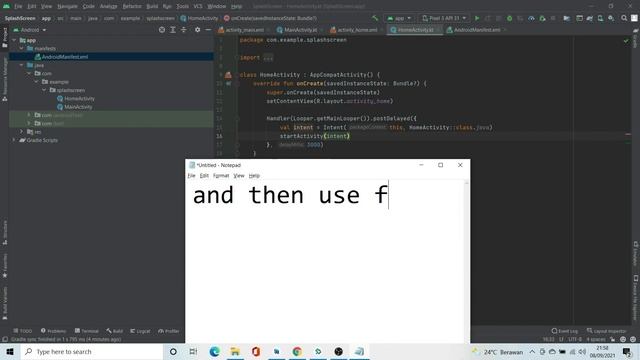The height and width of the screenshot is (360, 640).
Task: Open the Build menu
Action: pyautogui.click(x=152, y=6)
